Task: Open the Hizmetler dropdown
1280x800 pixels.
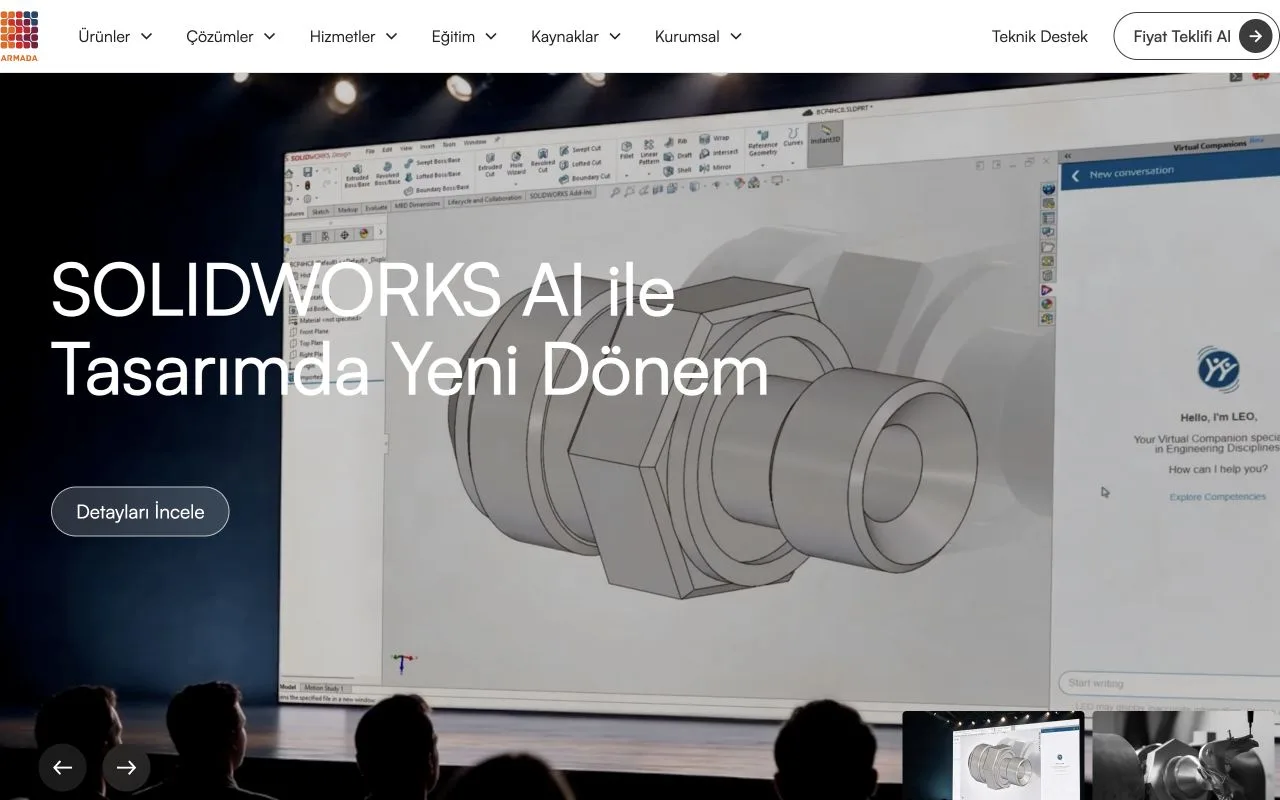Action: (x=354, y=36)
